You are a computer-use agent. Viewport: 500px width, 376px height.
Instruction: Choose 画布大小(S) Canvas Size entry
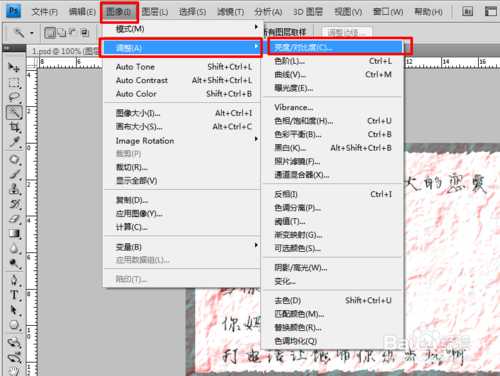(182, 127)
